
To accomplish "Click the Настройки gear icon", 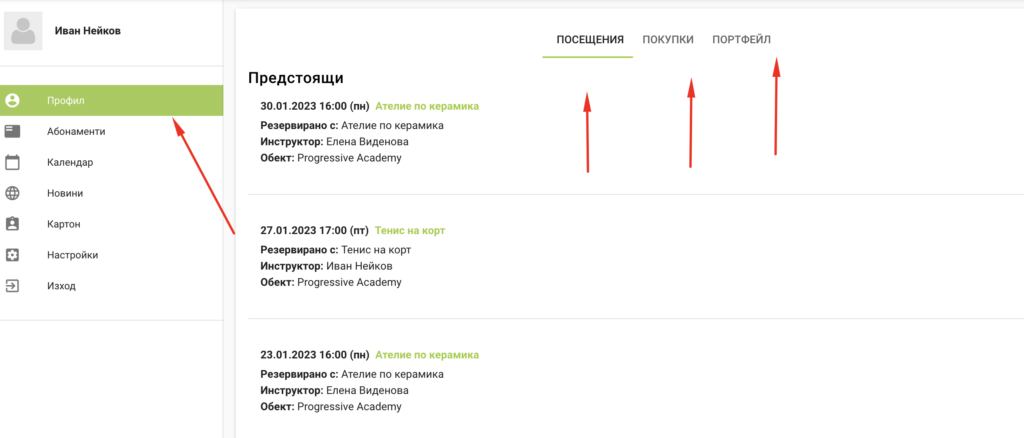I will (x=12, y=255).
